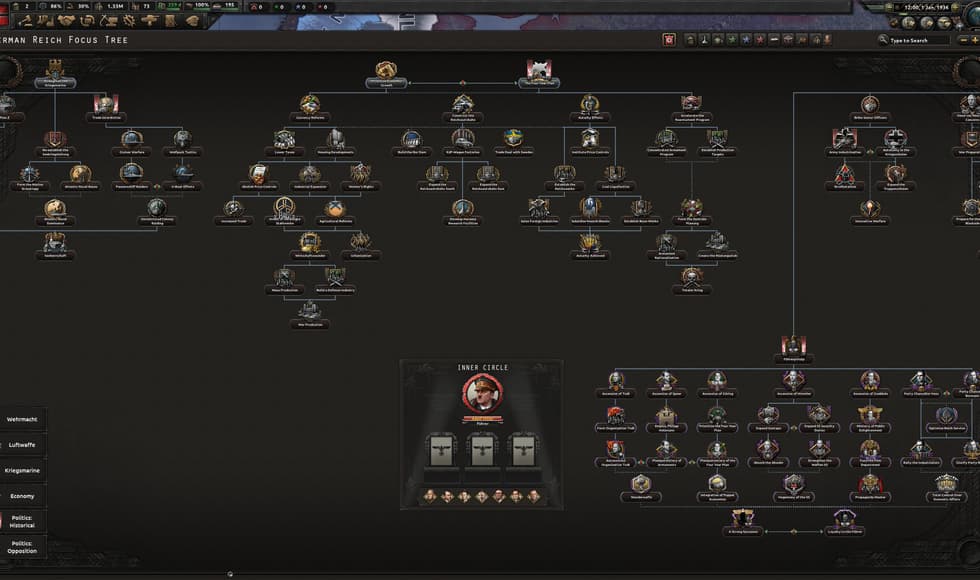Open the Diplomacy handshake menu in top bar

click(x=66, y=21)
